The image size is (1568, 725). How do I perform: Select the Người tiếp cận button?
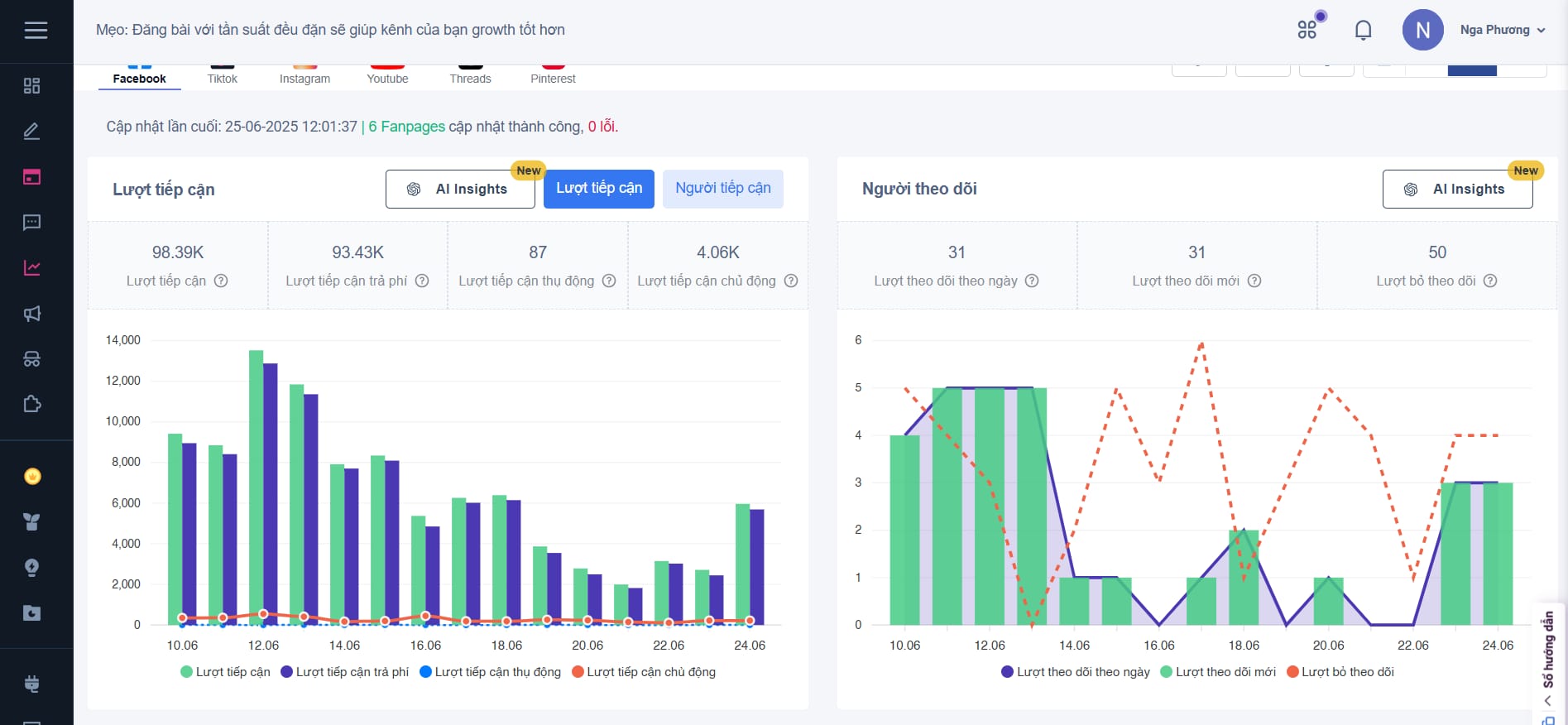coord(723,189)
